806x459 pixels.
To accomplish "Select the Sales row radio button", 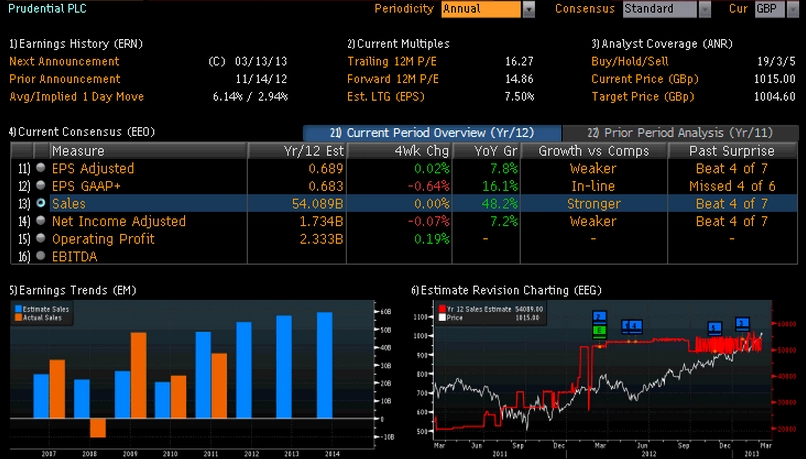I will pyautogui.click(x=41, y=204).
